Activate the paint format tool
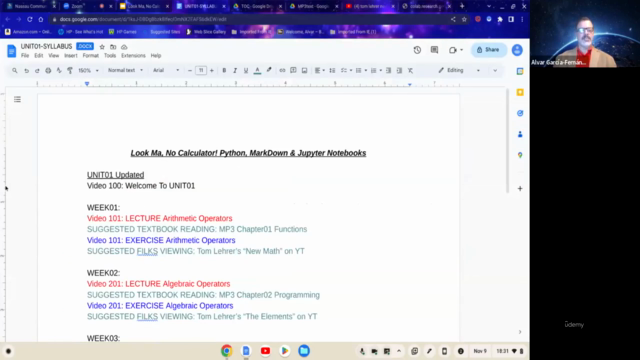Viewport: 640px width, 360px height. (x=70, y=71)
